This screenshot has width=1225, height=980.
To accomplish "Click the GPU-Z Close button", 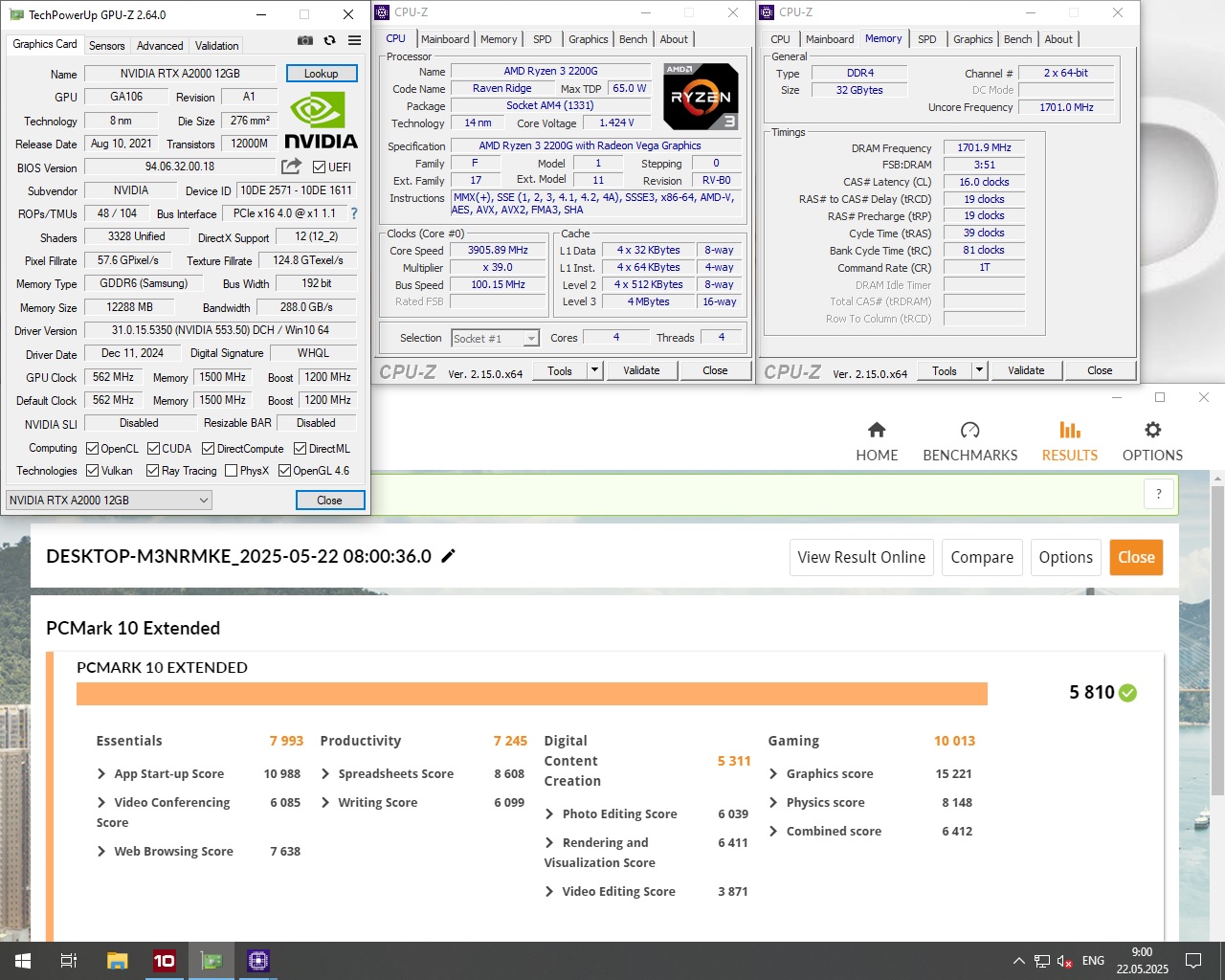I will pos(329,500).
